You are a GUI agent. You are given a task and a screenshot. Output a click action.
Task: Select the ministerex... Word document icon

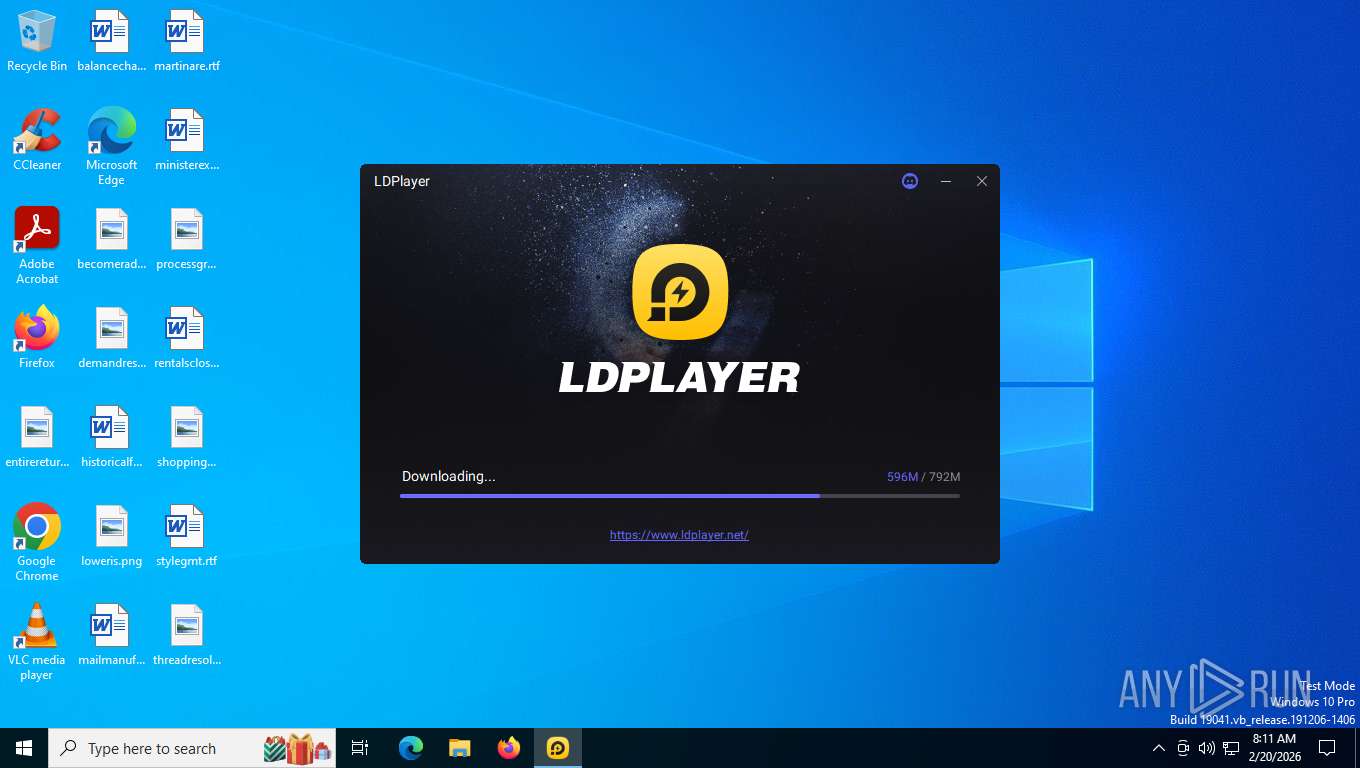click(186, 140)
